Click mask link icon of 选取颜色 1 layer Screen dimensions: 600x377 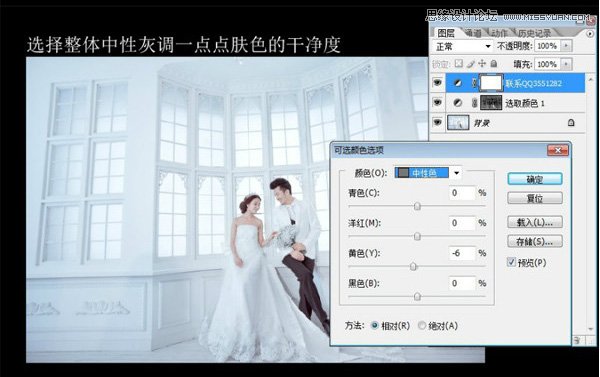(x=474, y=103)
